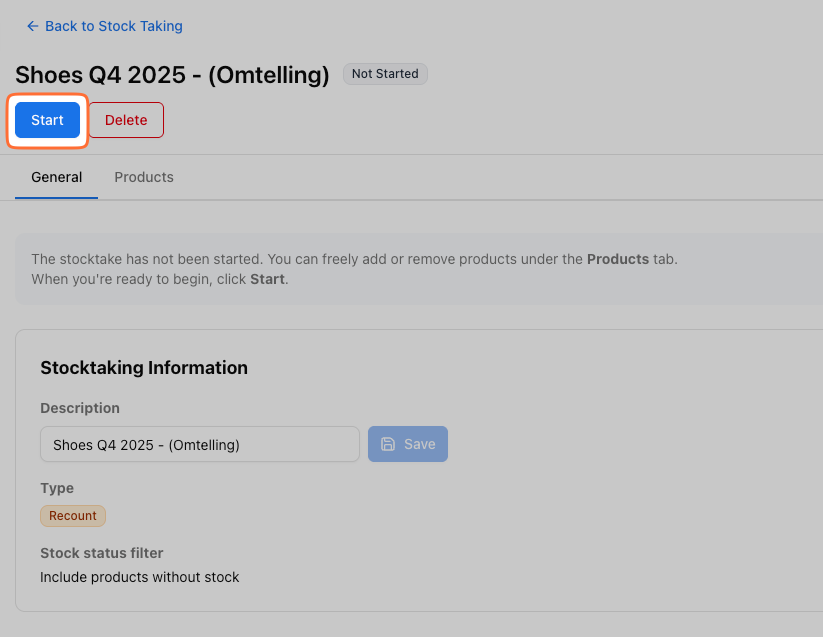
Task: Switch to the General tab
Action: coord(57,177)
